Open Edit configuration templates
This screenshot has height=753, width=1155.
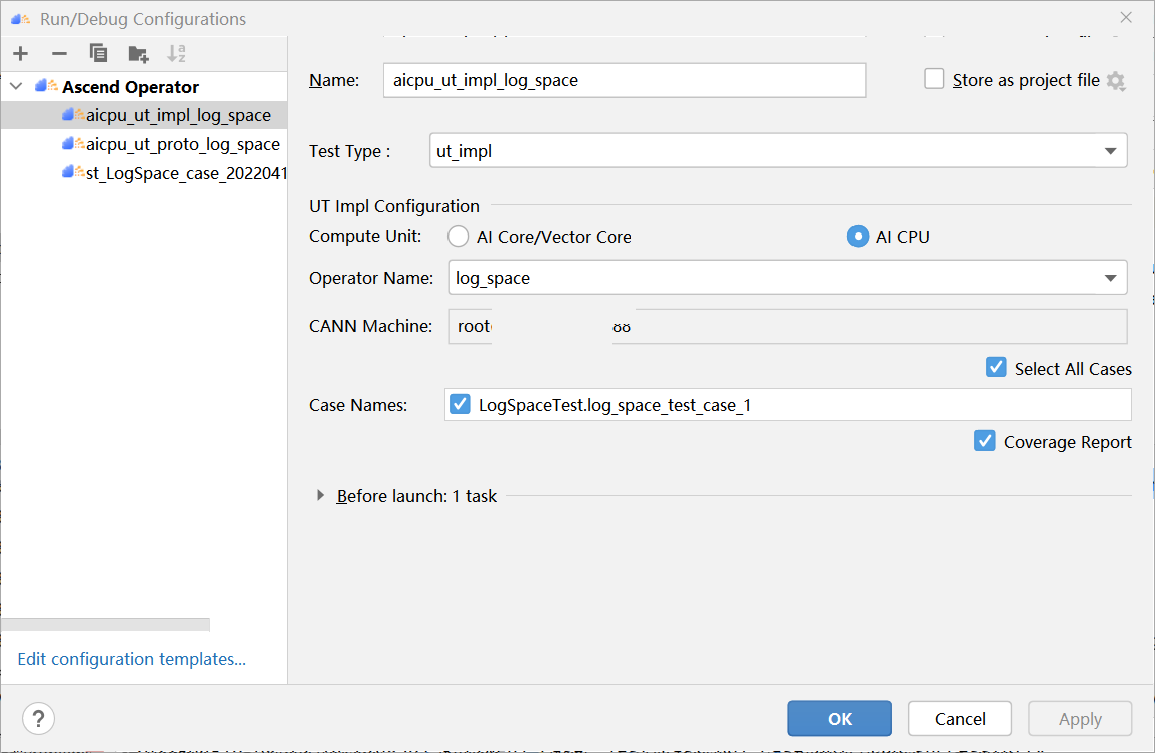pyautogui.click(x=131, y=658)
